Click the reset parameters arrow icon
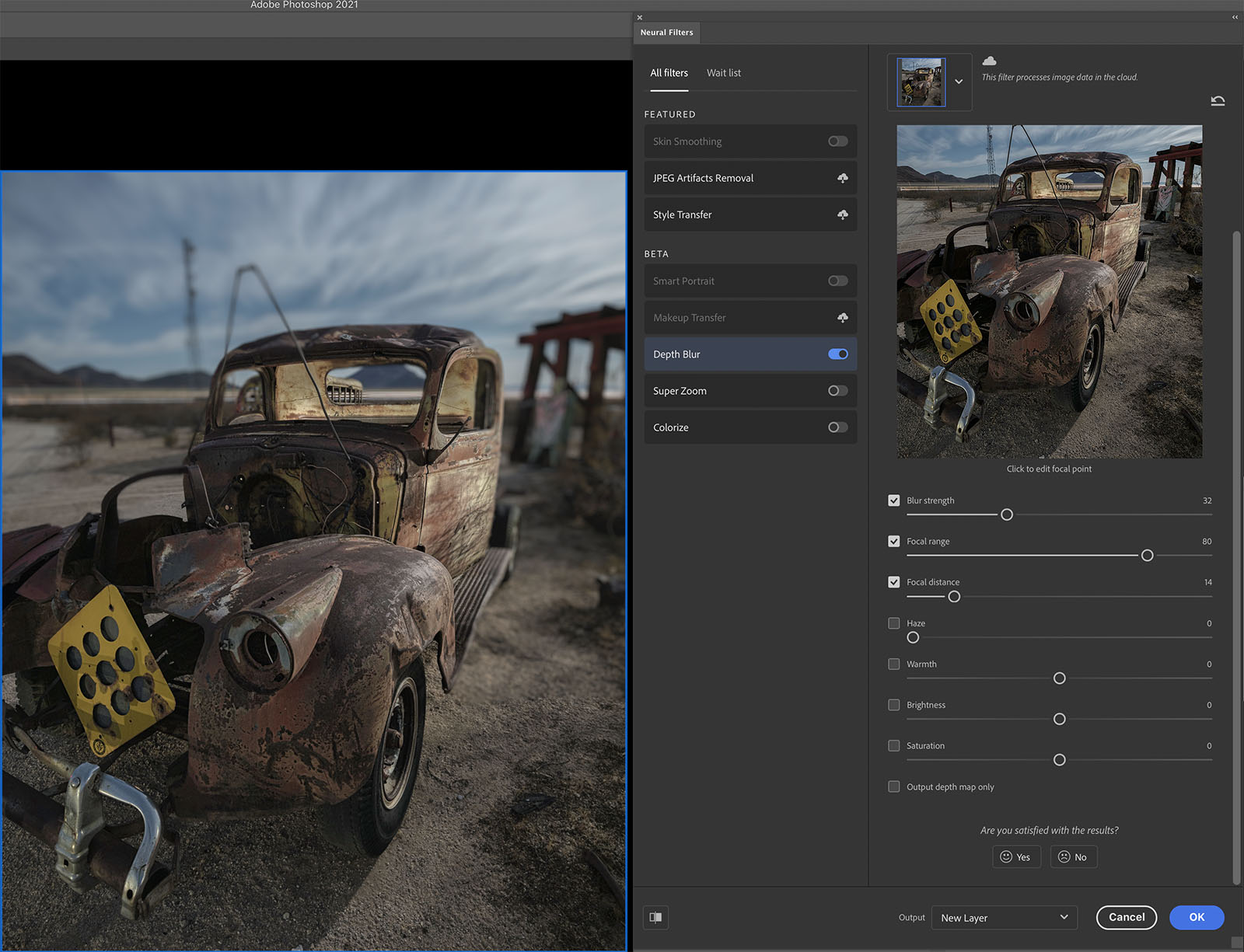This screenshot has width=1244, height=952. 1218,101
